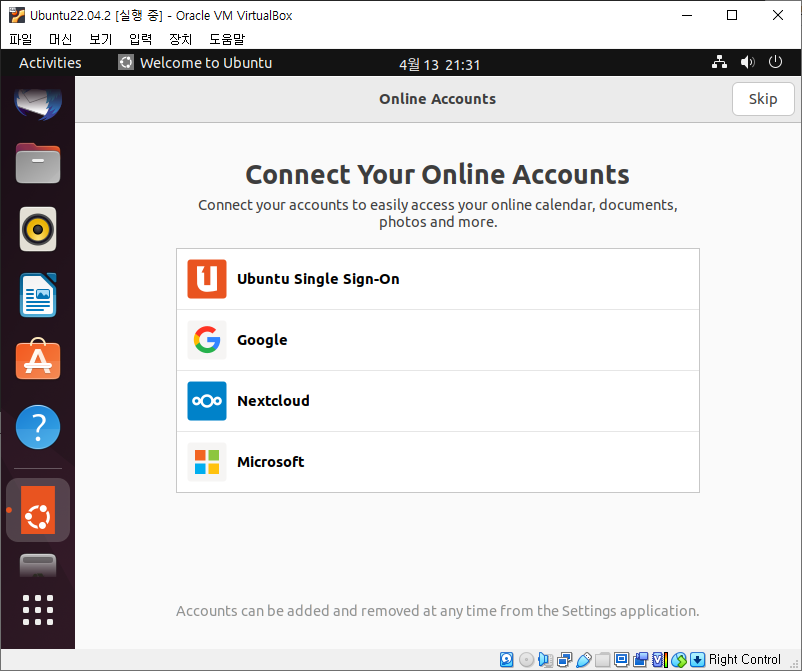Click VirtualBox keyboard capture arrow icon
The height and width of the screenshot is (671, 802).
click(x=697, y=659)
